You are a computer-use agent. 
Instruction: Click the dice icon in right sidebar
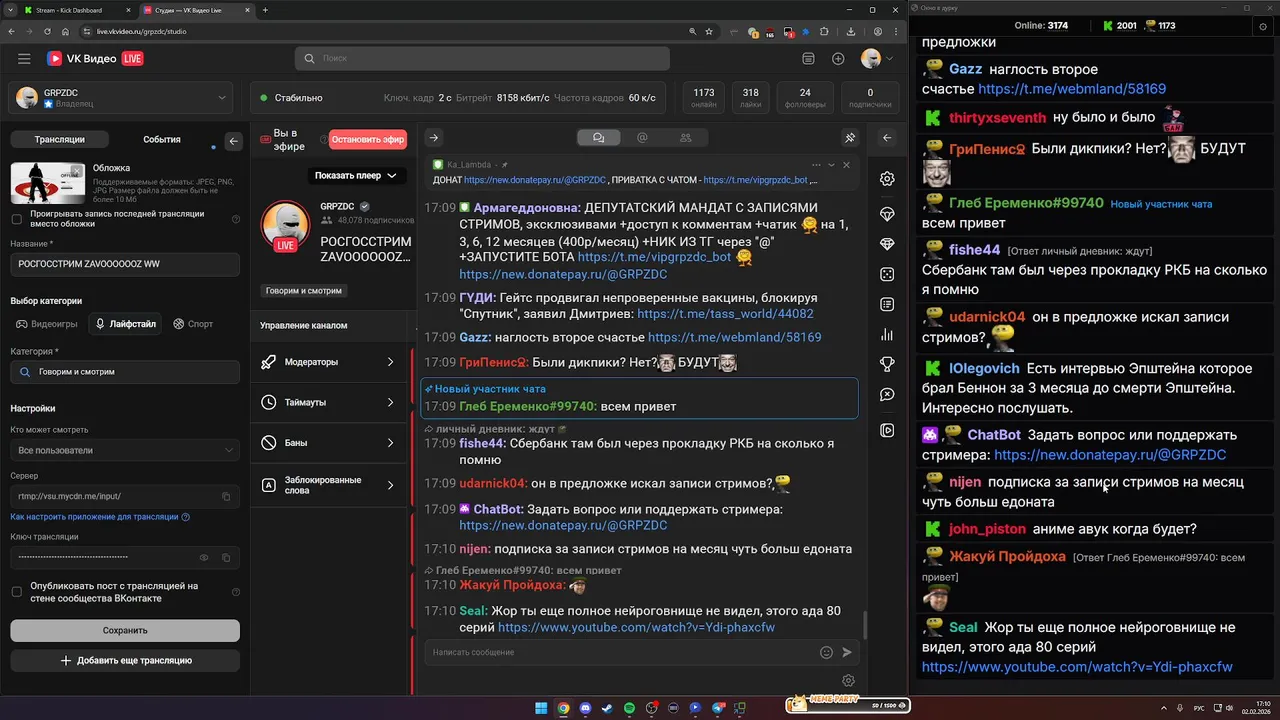(x=887, y=274)
